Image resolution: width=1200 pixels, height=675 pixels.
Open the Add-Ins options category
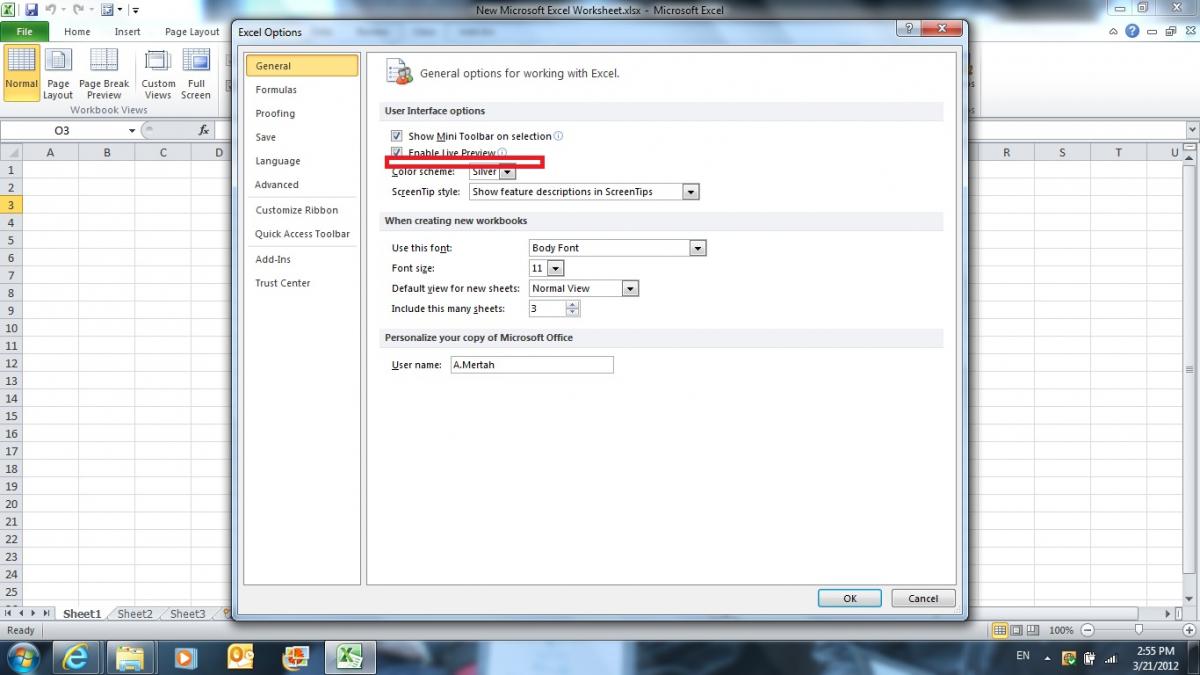click(302, 259)
